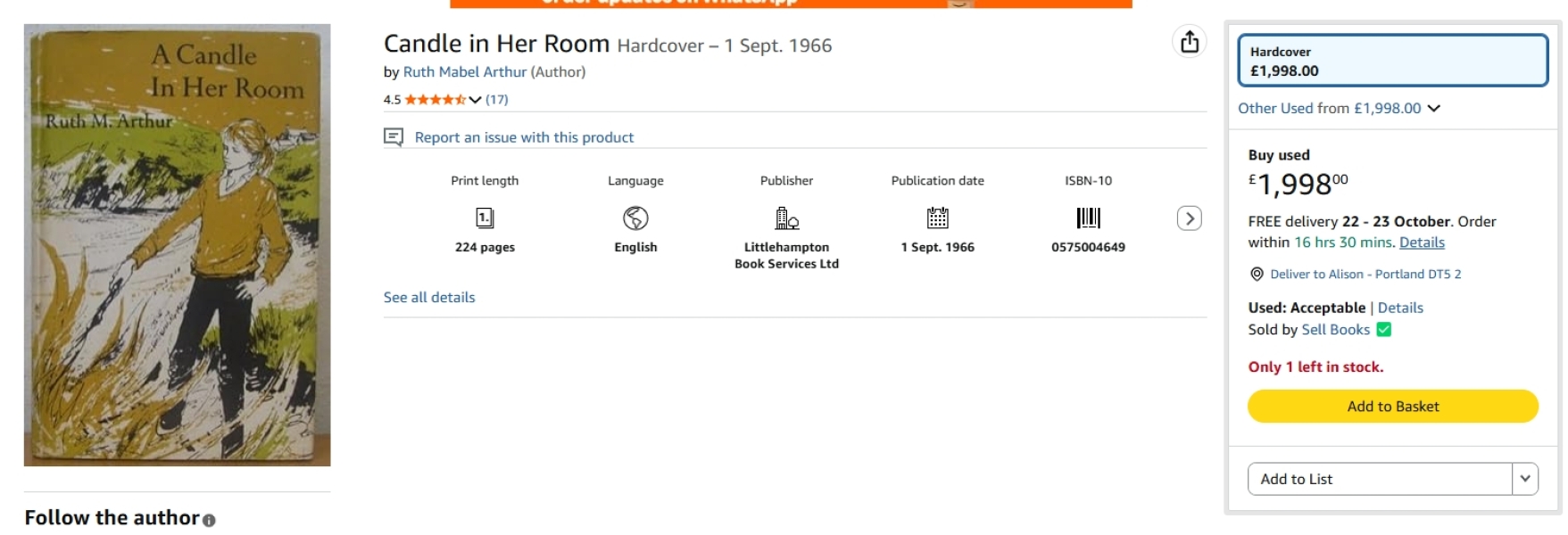Screen dimensions: 1568x535
Task: Click the delivery location pin icon
Action: pyautogui.click(x=1257, y=275)
